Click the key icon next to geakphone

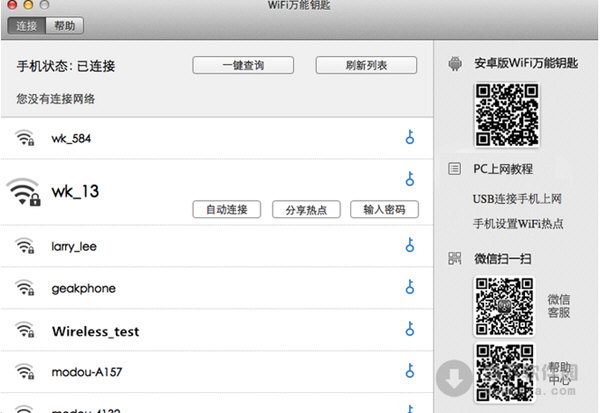coord(409,288)
